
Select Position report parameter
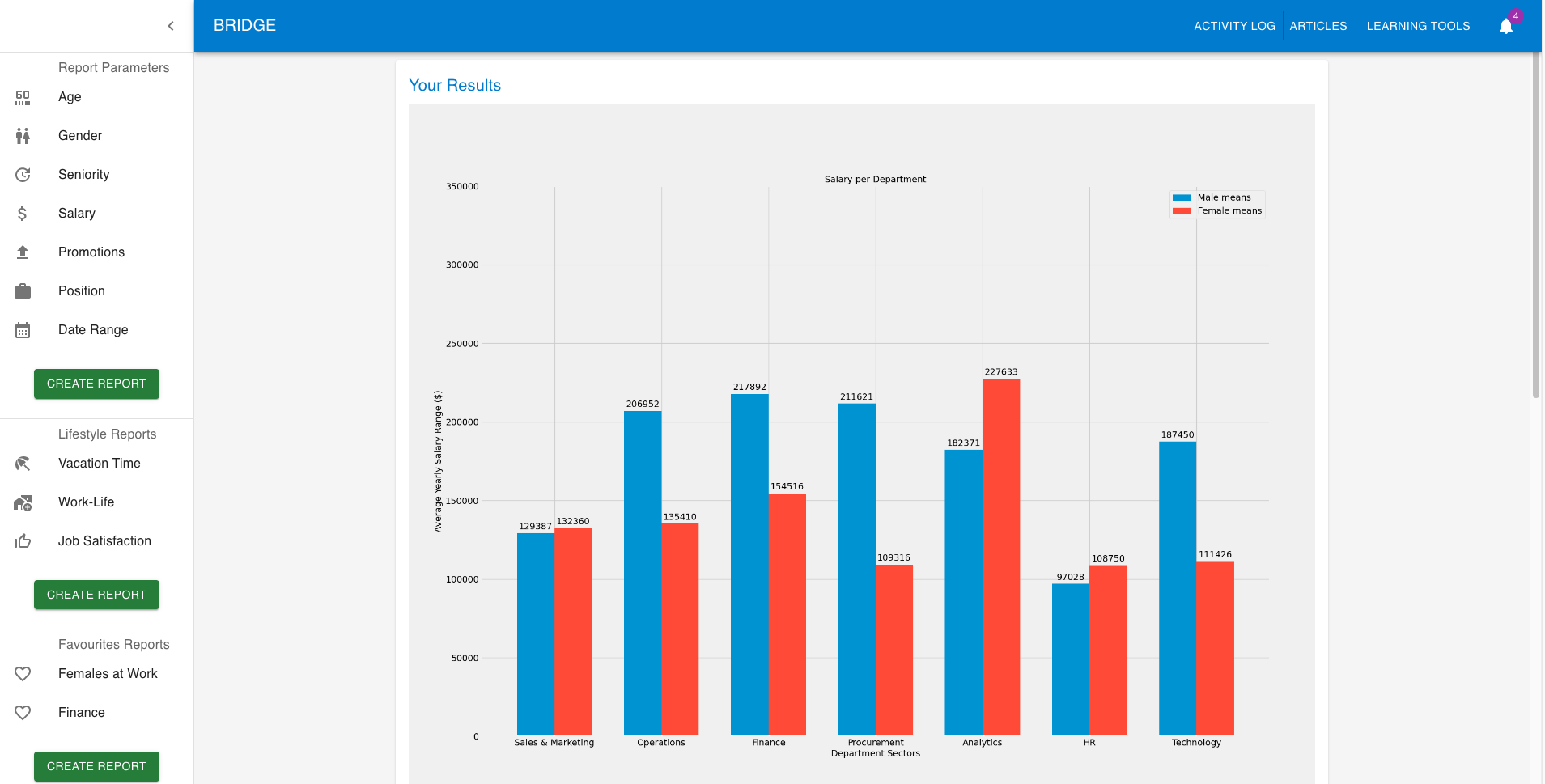pyautogui.click(x=97, y=291)
